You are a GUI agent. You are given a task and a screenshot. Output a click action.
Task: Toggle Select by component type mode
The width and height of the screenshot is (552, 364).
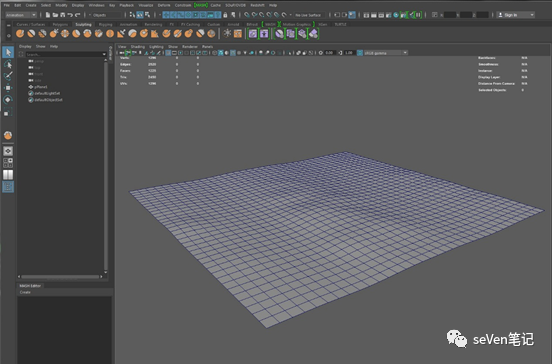148,15
